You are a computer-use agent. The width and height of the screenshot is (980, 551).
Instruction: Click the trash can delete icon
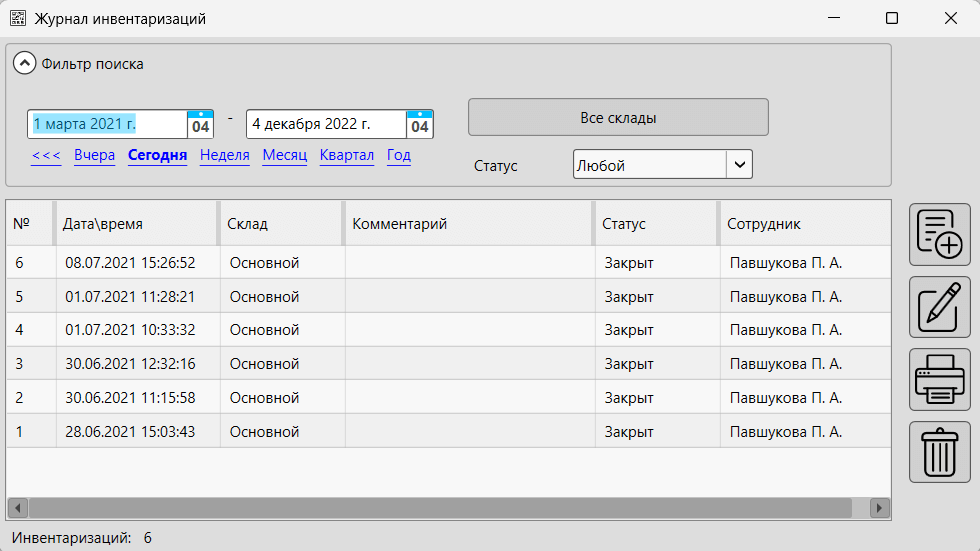[939, 452]
